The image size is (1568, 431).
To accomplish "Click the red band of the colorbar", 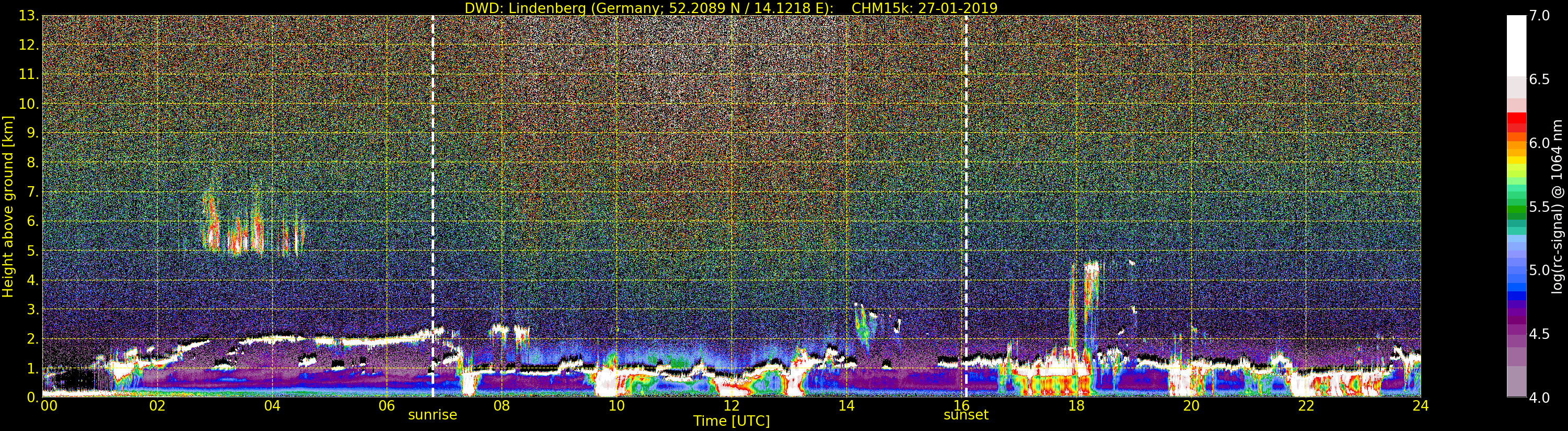I will click(1516, 122).
